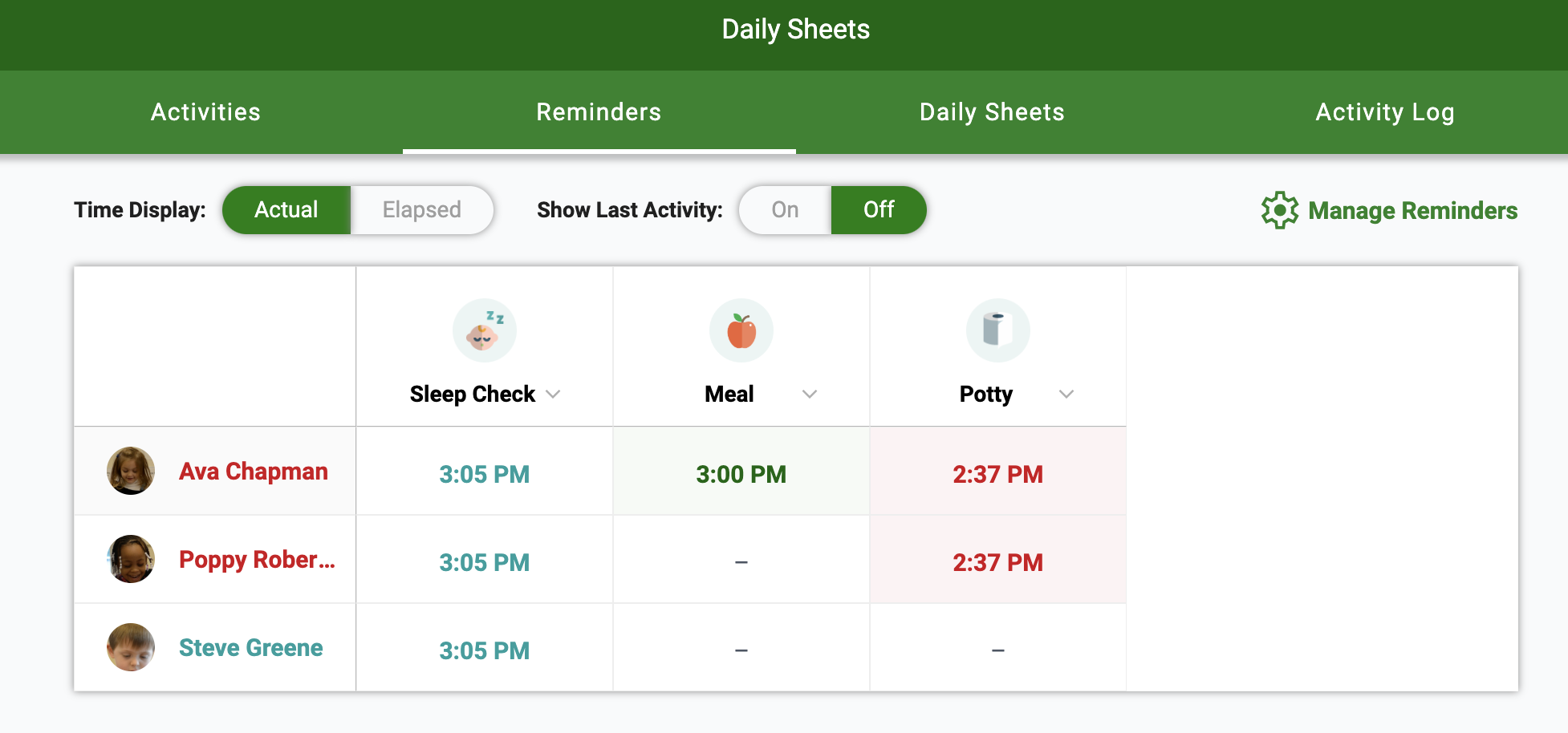
Task: Open Ava Chapman's profile photo
Action: (131, 471)
